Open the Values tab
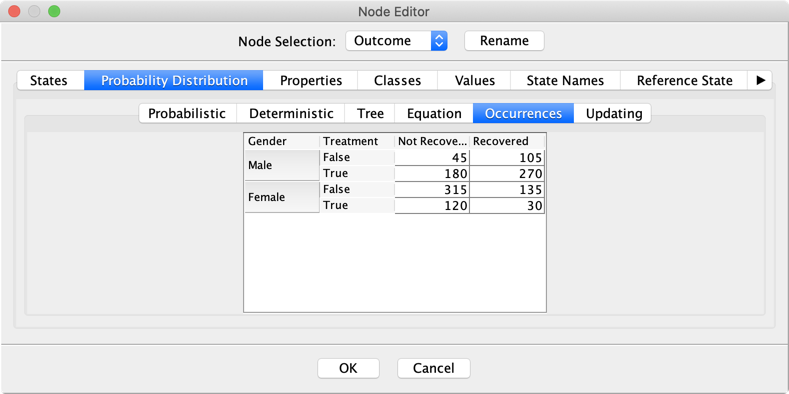This screenshot has width=789, height=394. pos(475,81)
